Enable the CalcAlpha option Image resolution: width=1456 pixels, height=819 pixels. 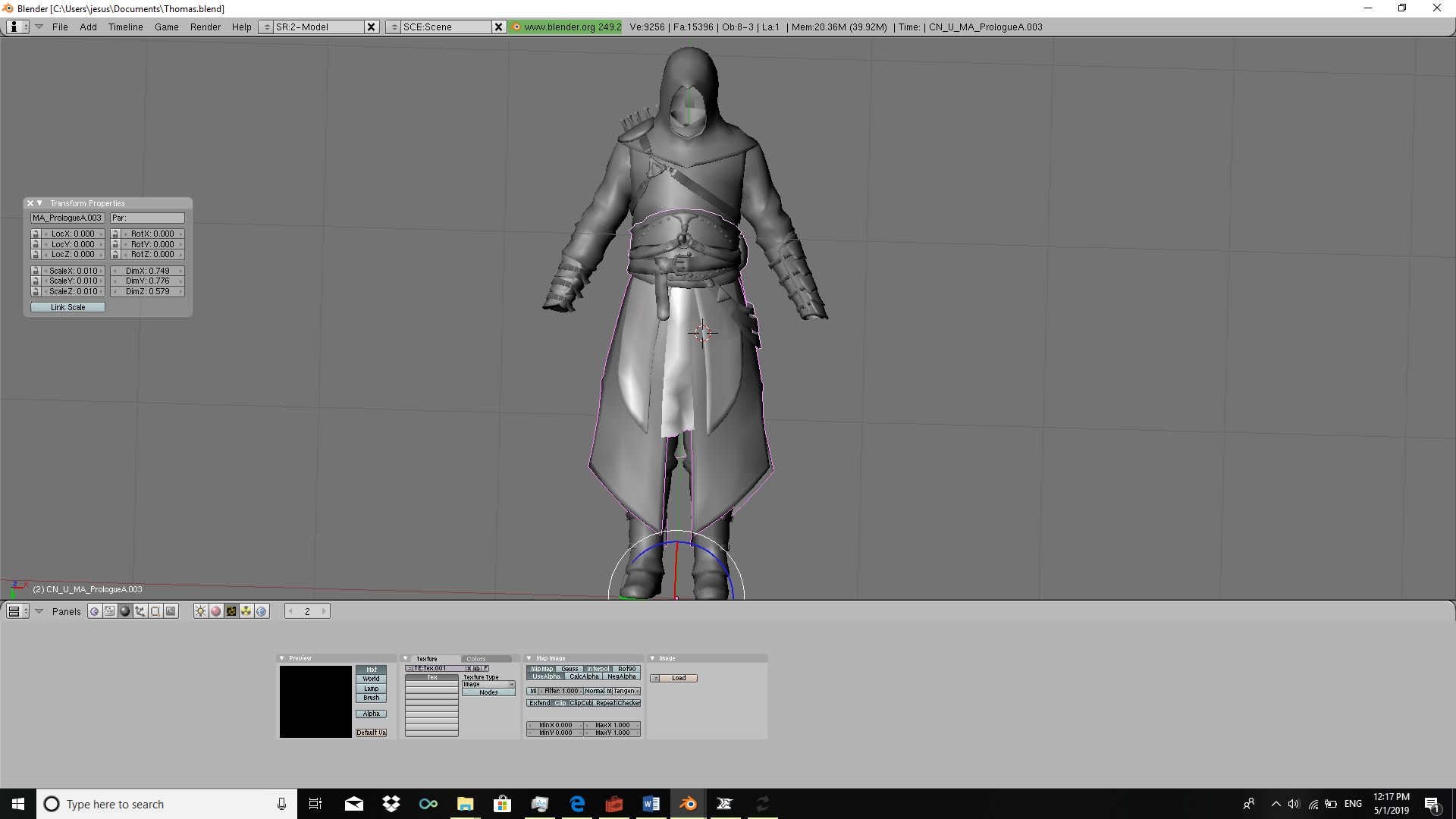584,676
